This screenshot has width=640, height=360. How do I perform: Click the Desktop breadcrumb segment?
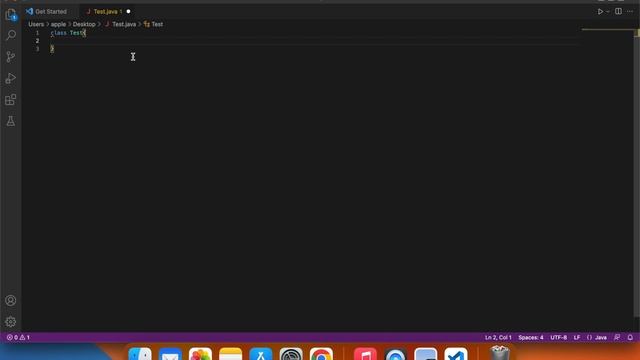pyautogui.click(x=84, y=24)
